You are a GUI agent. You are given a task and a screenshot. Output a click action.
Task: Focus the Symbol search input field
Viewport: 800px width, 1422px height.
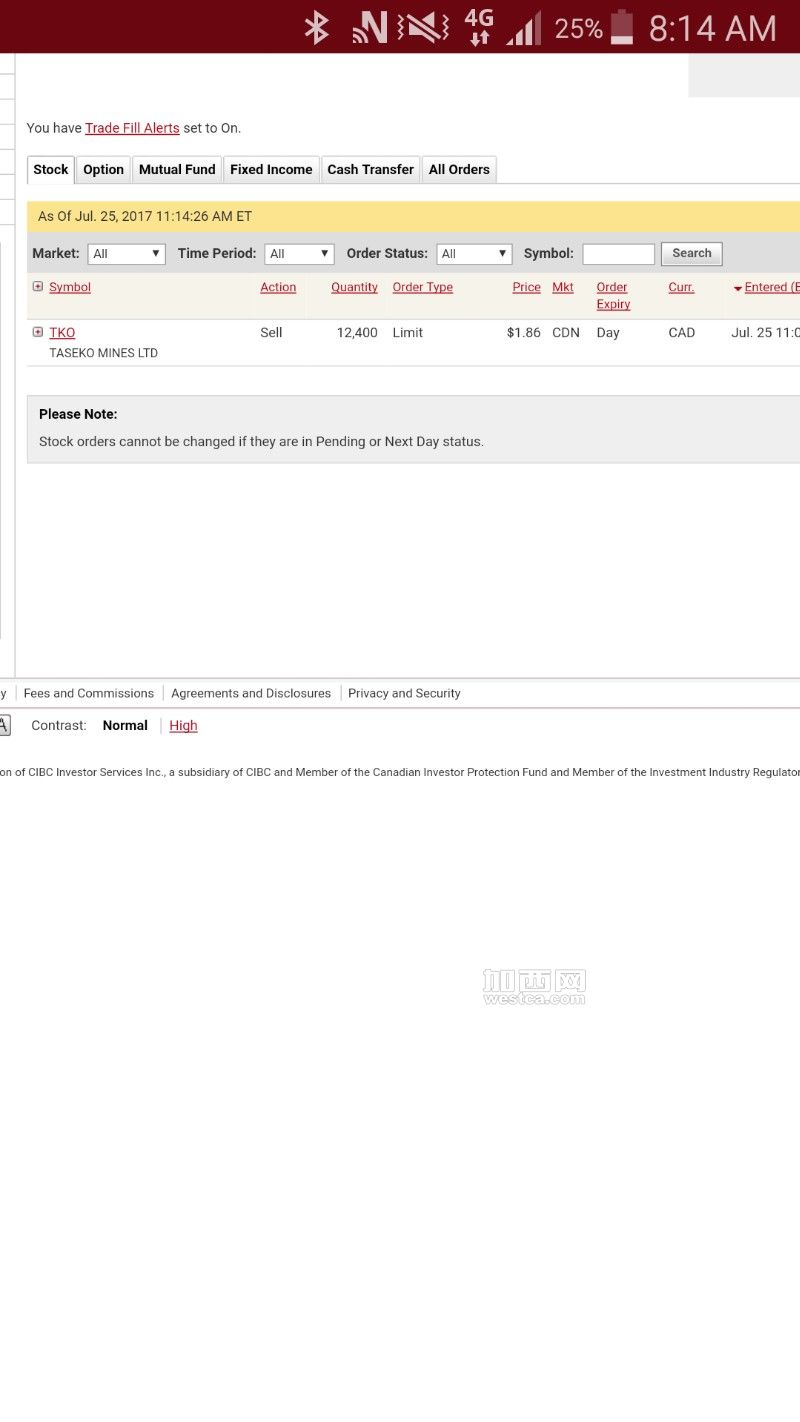click(618, 254)
